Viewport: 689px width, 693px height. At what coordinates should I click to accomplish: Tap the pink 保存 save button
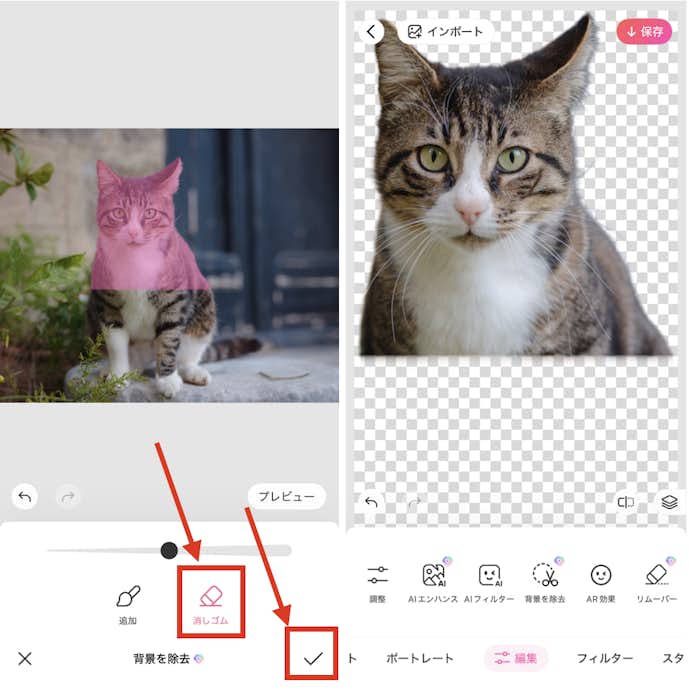[644, 31]
